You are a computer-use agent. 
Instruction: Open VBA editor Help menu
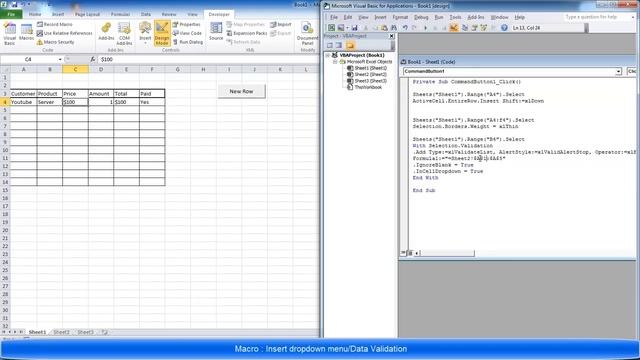(x=519, y=17)
